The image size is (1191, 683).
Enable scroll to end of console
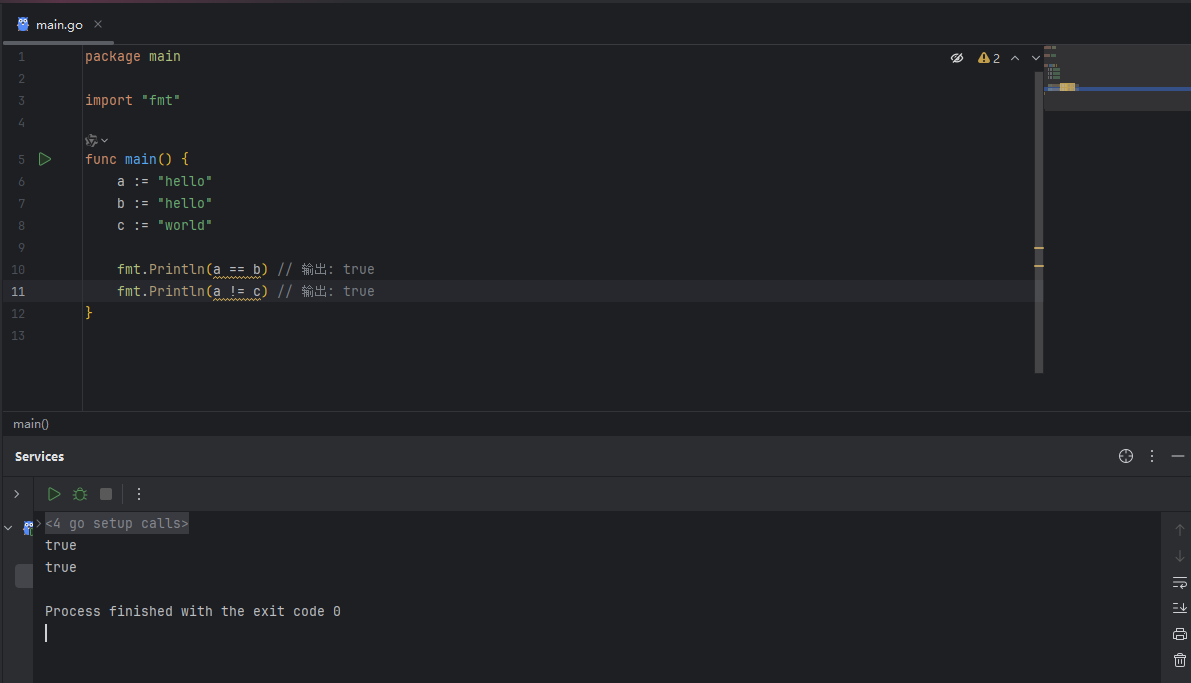[x=1180, y=609]
